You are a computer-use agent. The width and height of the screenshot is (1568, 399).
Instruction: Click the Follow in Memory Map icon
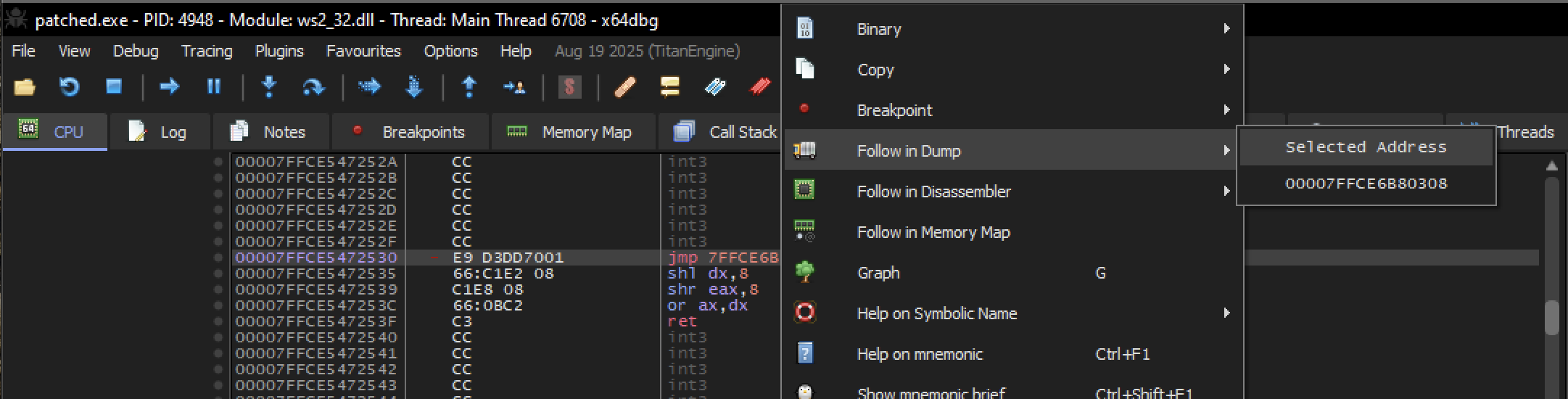pyautogui.click(x=805, y=231)
